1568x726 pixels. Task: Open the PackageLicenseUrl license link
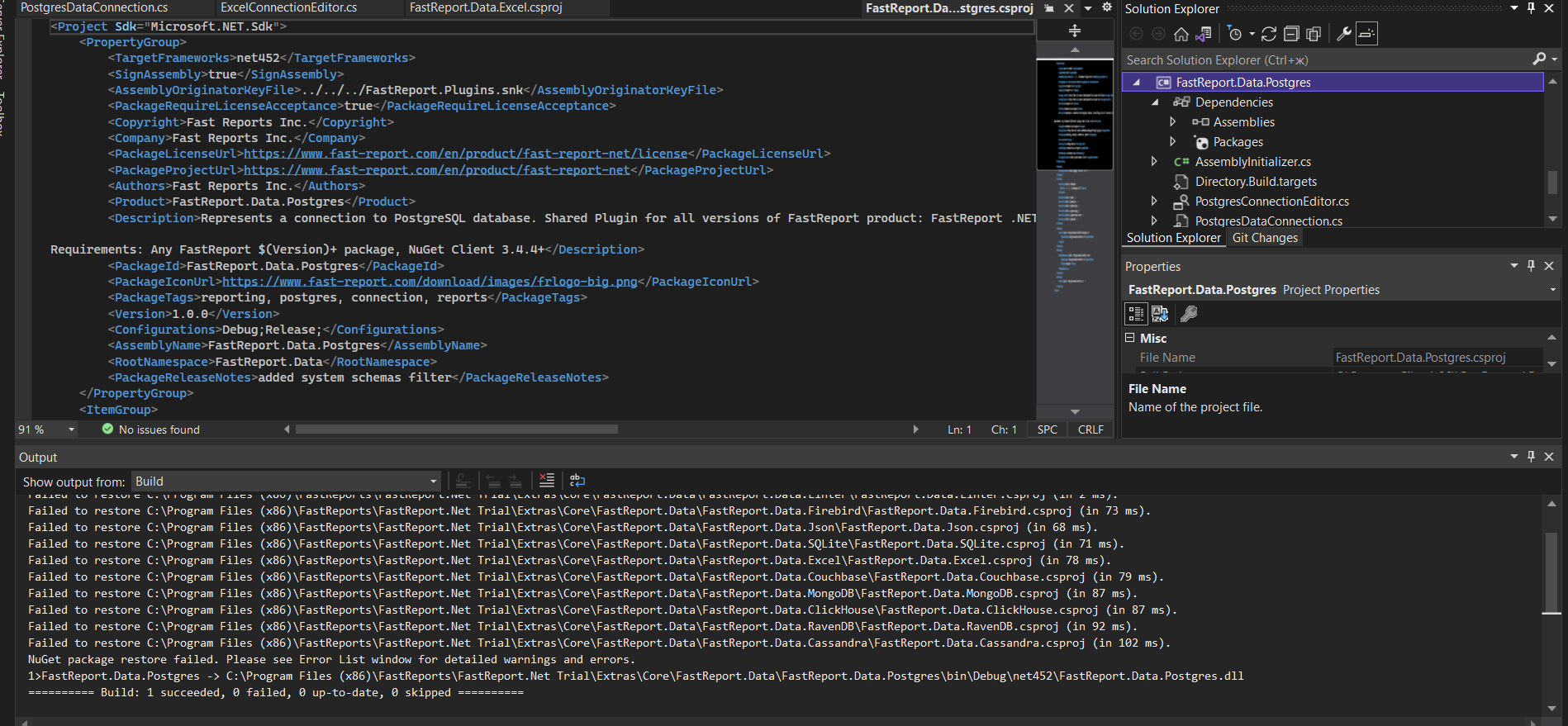[x=465, y=154]
